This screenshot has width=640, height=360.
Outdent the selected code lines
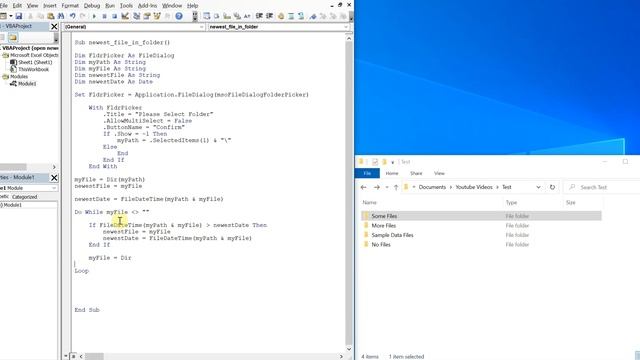(x=269, y=16)
